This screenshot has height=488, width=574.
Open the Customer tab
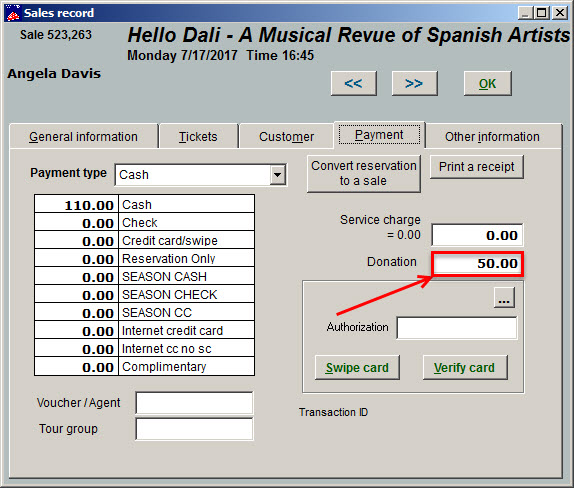[286, 137]
